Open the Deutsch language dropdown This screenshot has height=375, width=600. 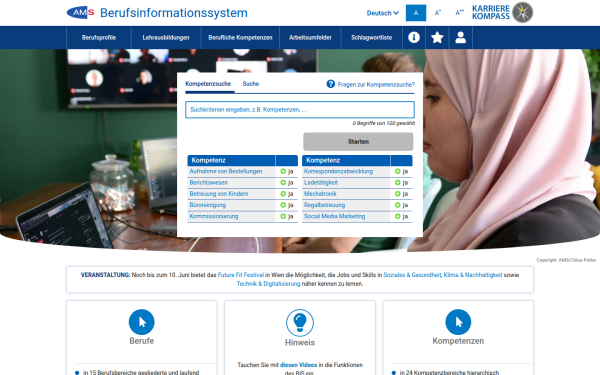coord(383,13)
